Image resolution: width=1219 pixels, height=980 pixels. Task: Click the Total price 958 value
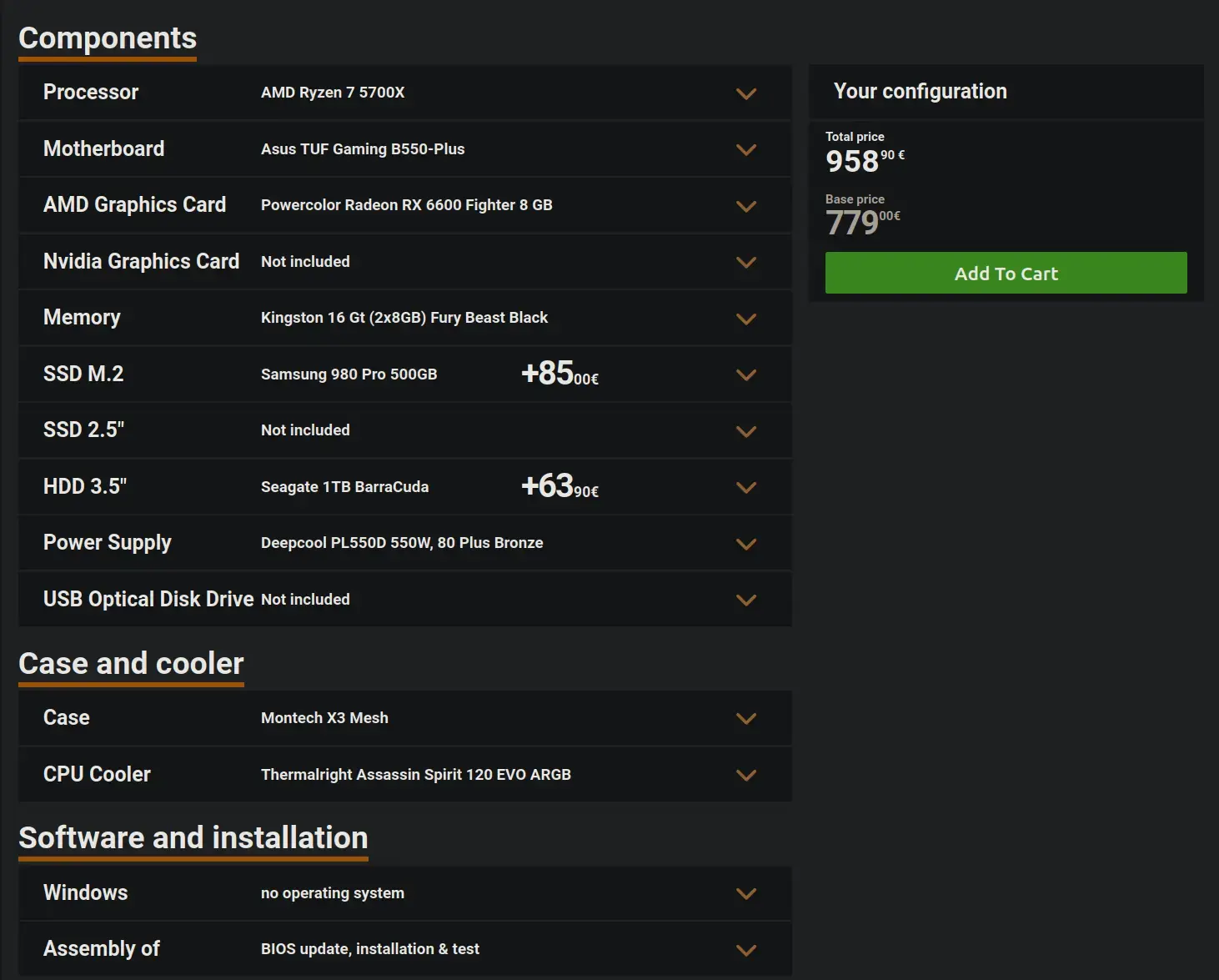pyautogui.click(x=865, y=160)
